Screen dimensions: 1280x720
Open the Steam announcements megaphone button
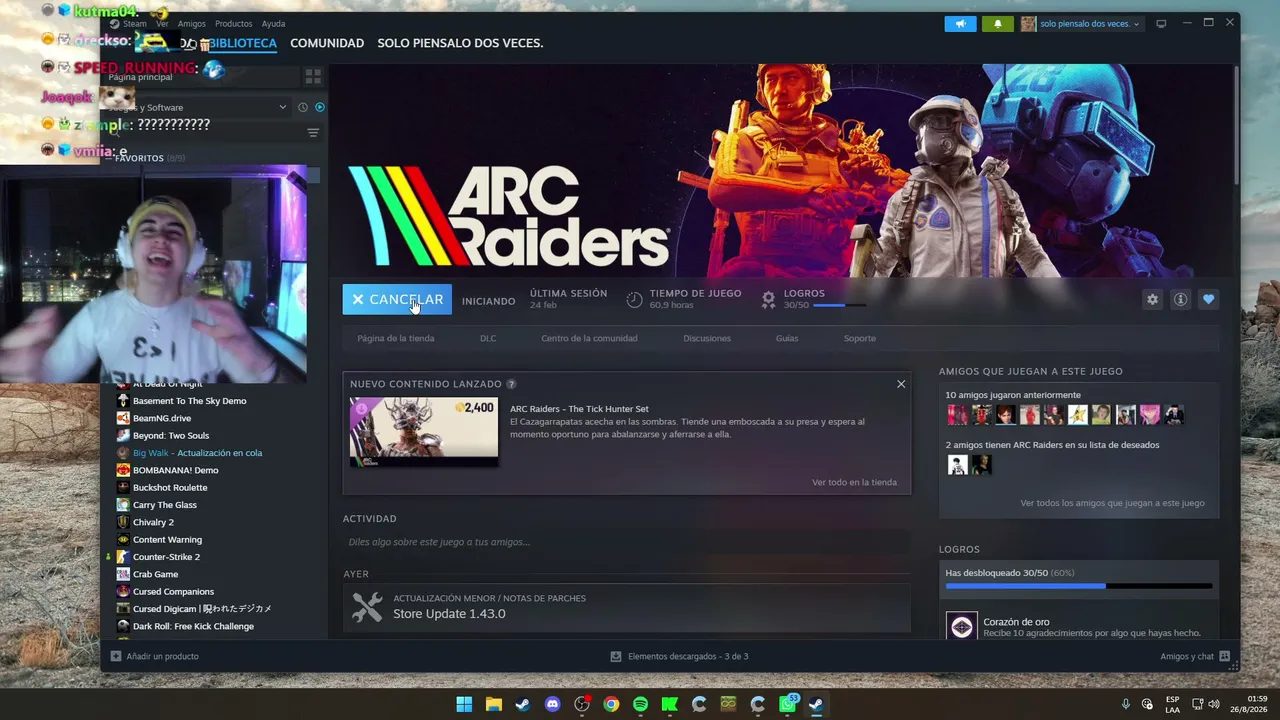tap(960, 24)
